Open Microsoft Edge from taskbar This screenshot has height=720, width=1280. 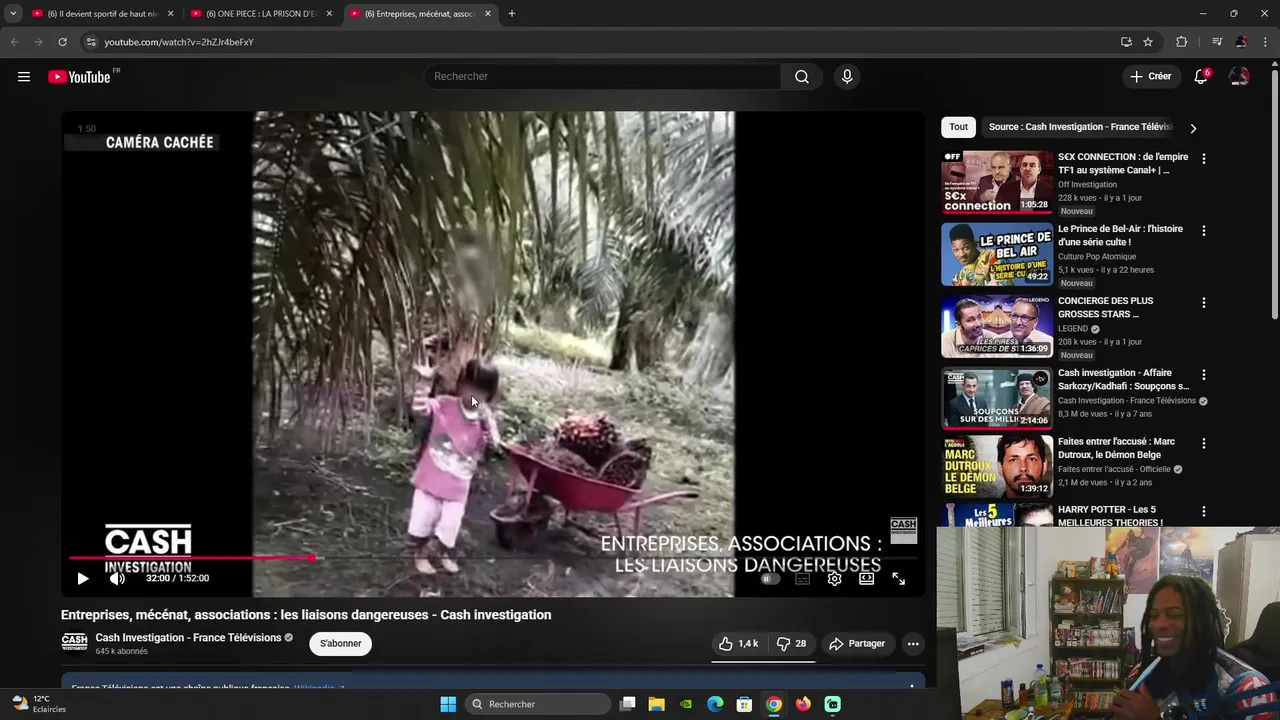(x=715, y=704)
